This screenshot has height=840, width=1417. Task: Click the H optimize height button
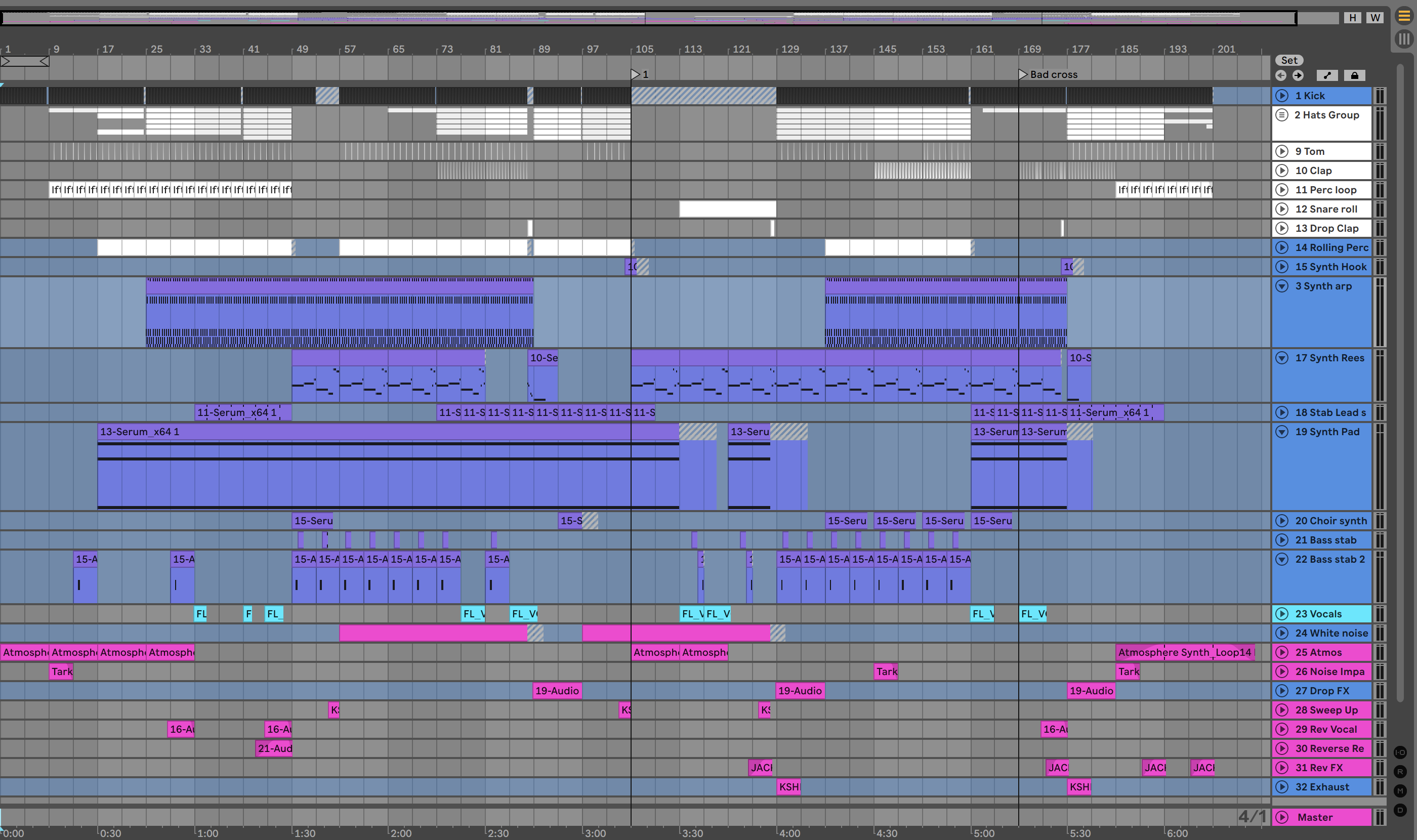pos(1352,18)
